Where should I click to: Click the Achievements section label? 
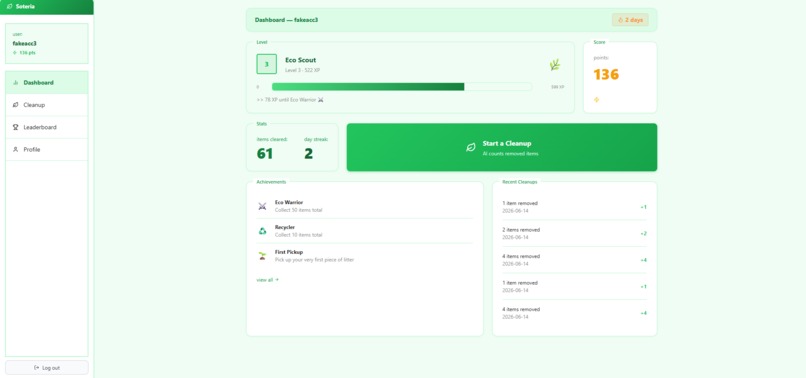(271, 182)
